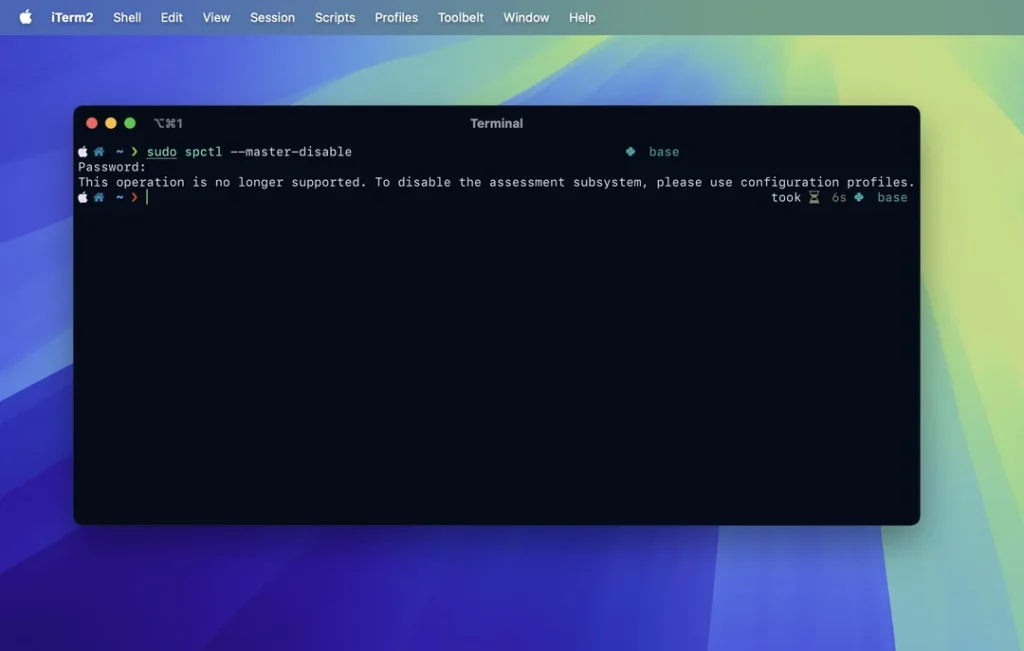The width and height of the screenshot is (1024, 651).
Task: Click the Apple logo icon in second prompt line
Action: point(83,197)
